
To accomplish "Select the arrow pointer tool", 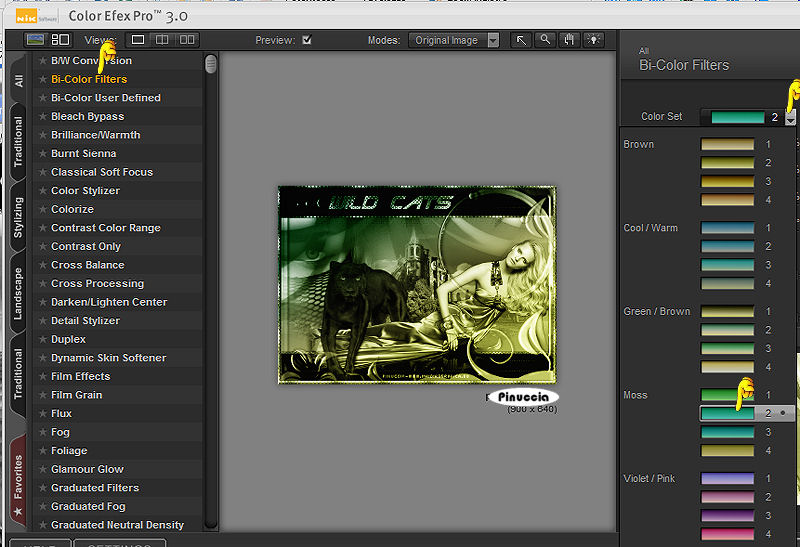I will click(521, 40).
